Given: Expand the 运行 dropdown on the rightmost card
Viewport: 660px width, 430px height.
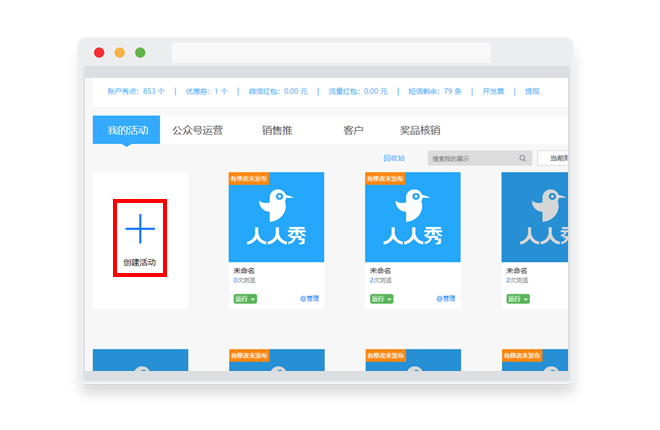Looking at the screenshot, I should [x=518, y=299].
